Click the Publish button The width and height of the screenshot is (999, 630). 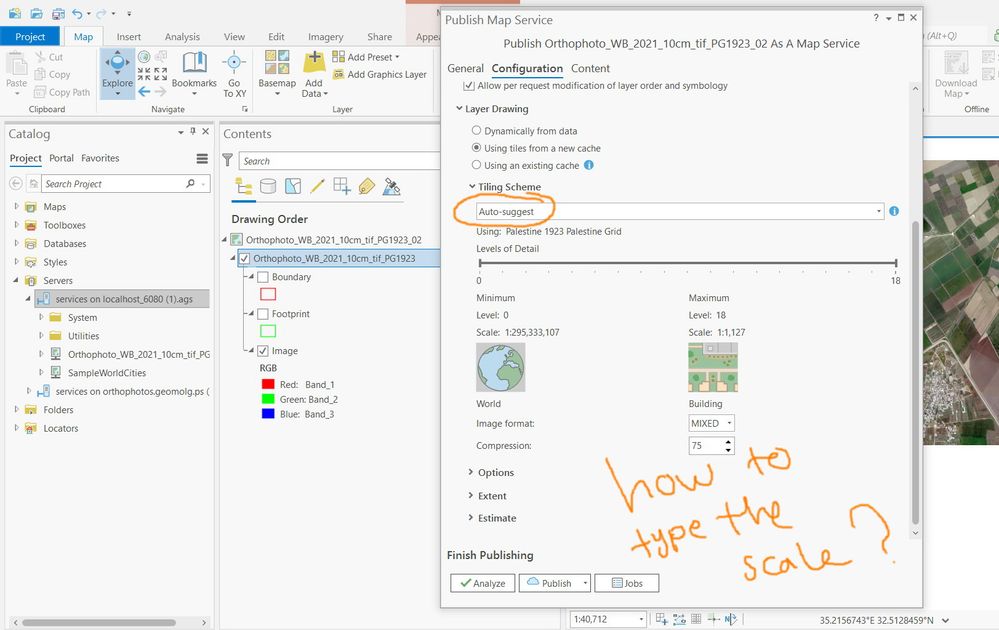[x=549, y=583]
